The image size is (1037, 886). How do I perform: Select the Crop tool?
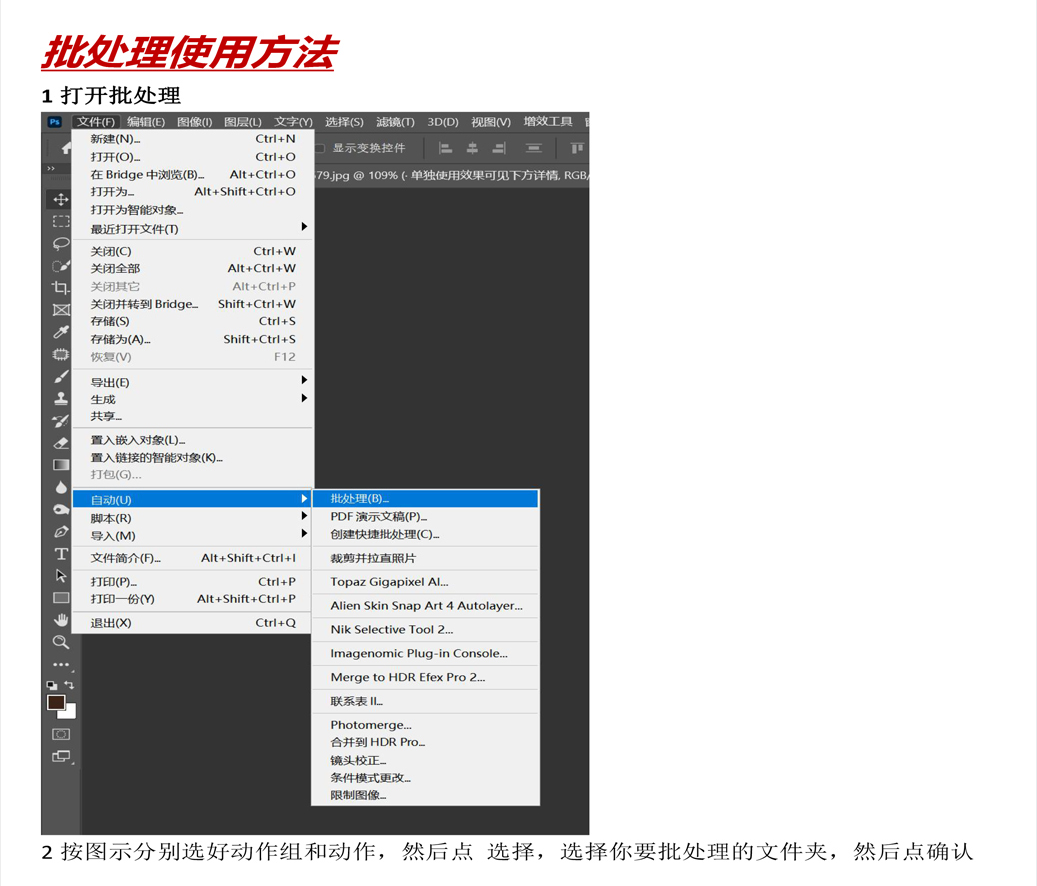click(61, 288)
